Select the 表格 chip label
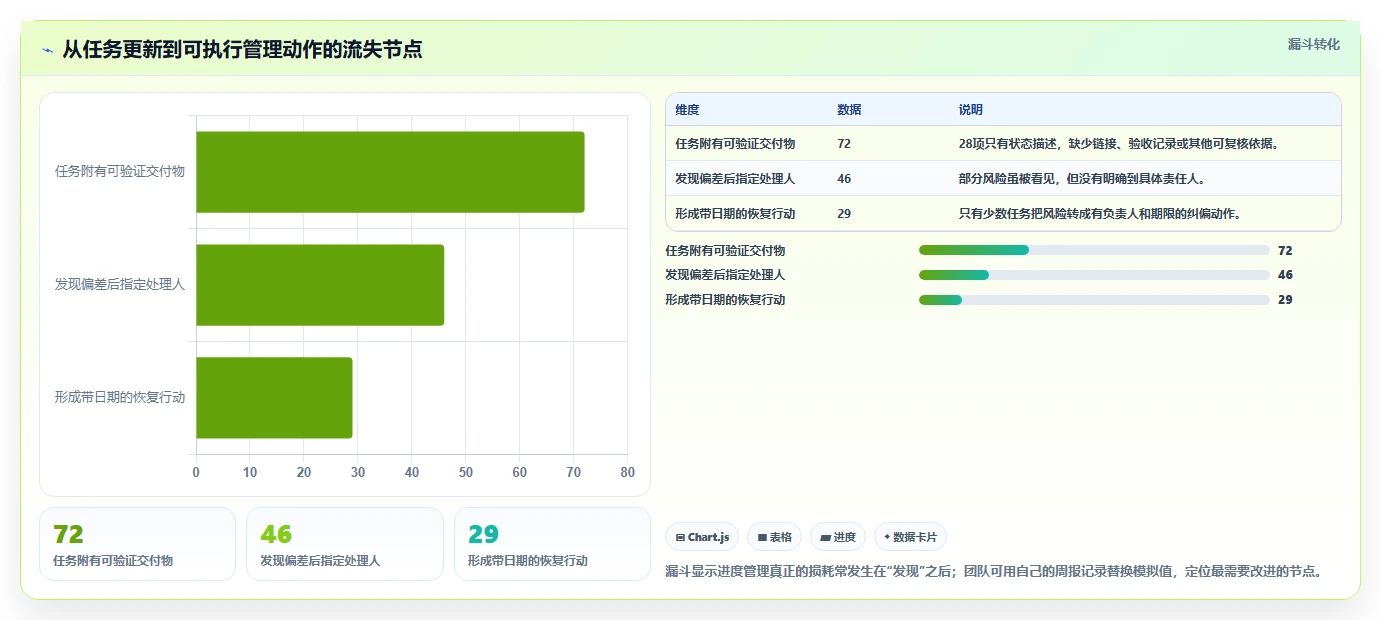 pos(781,537)
